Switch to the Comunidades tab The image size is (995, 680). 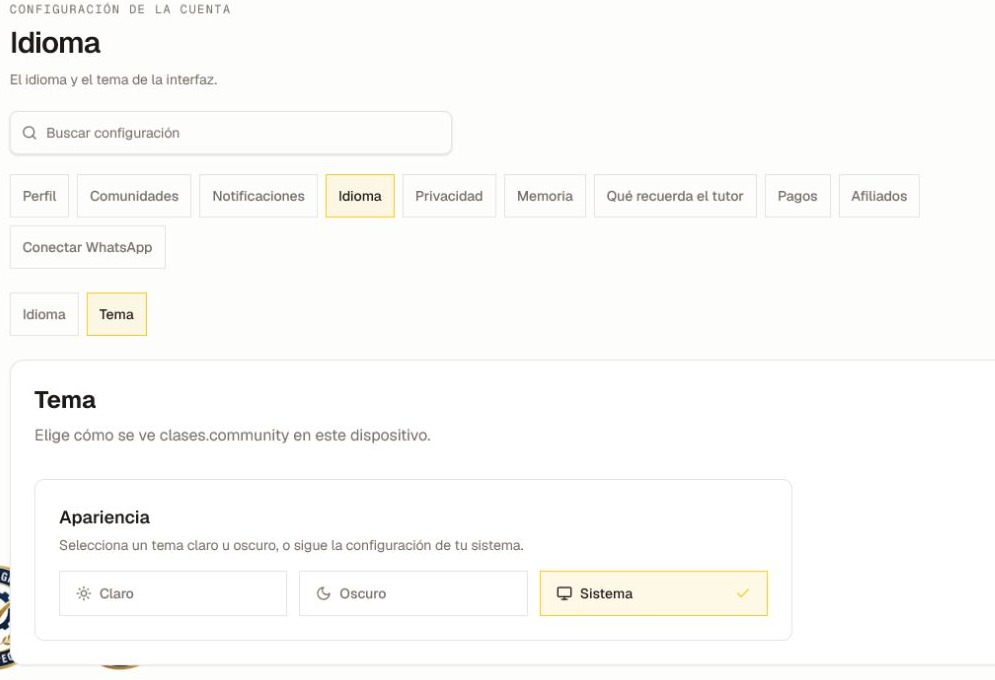(x=134, y=196)
